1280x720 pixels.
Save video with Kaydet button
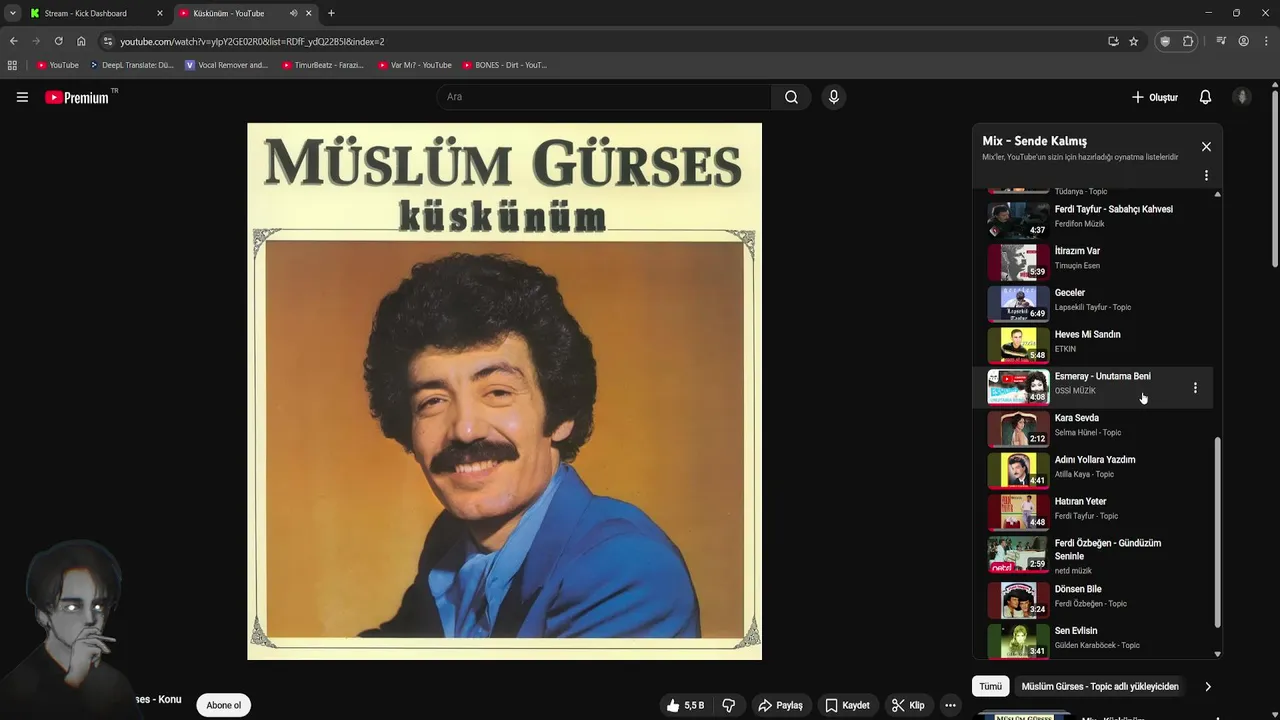[x=847, y=705]
